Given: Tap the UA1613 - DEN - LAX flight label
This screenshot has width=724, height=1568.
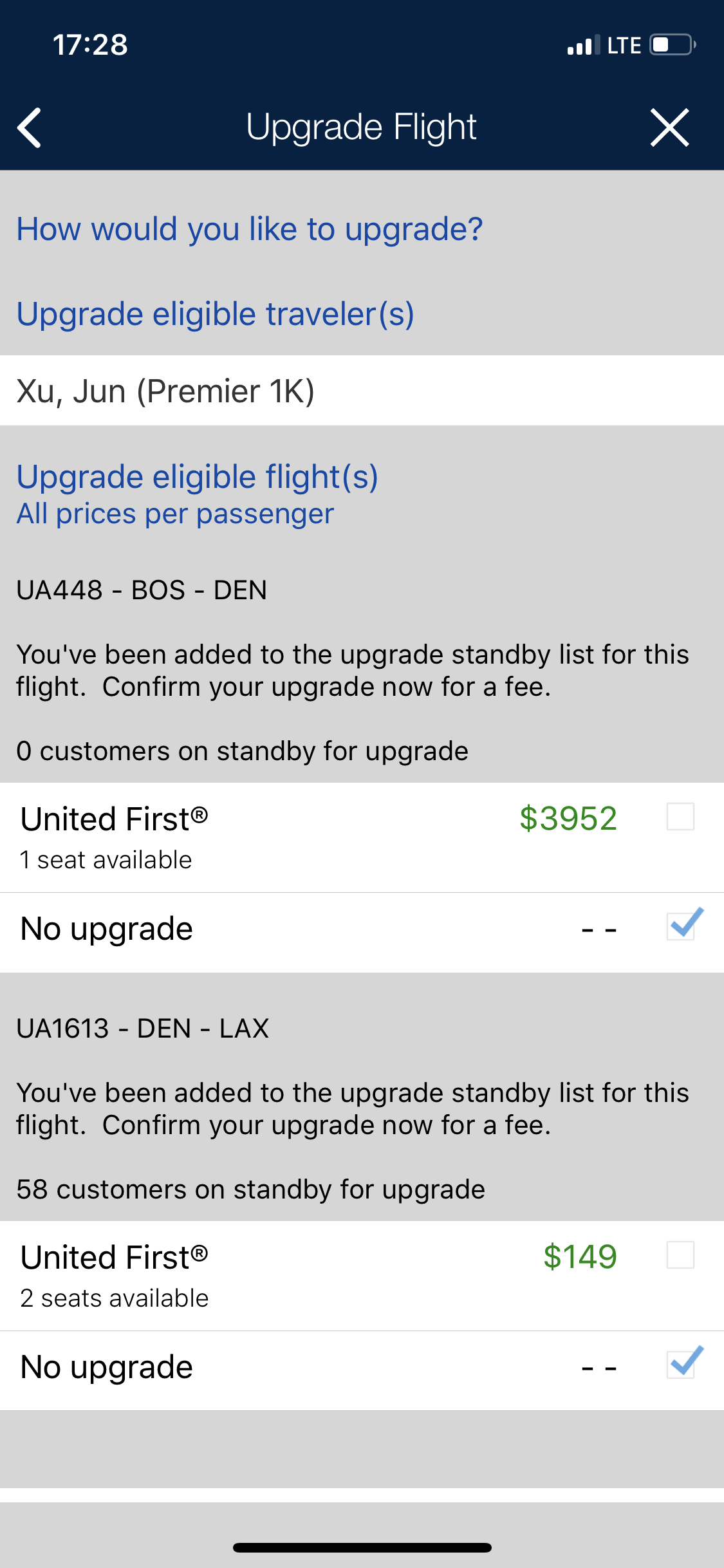Looking at the screenshot, I should tap(143, 1029).
